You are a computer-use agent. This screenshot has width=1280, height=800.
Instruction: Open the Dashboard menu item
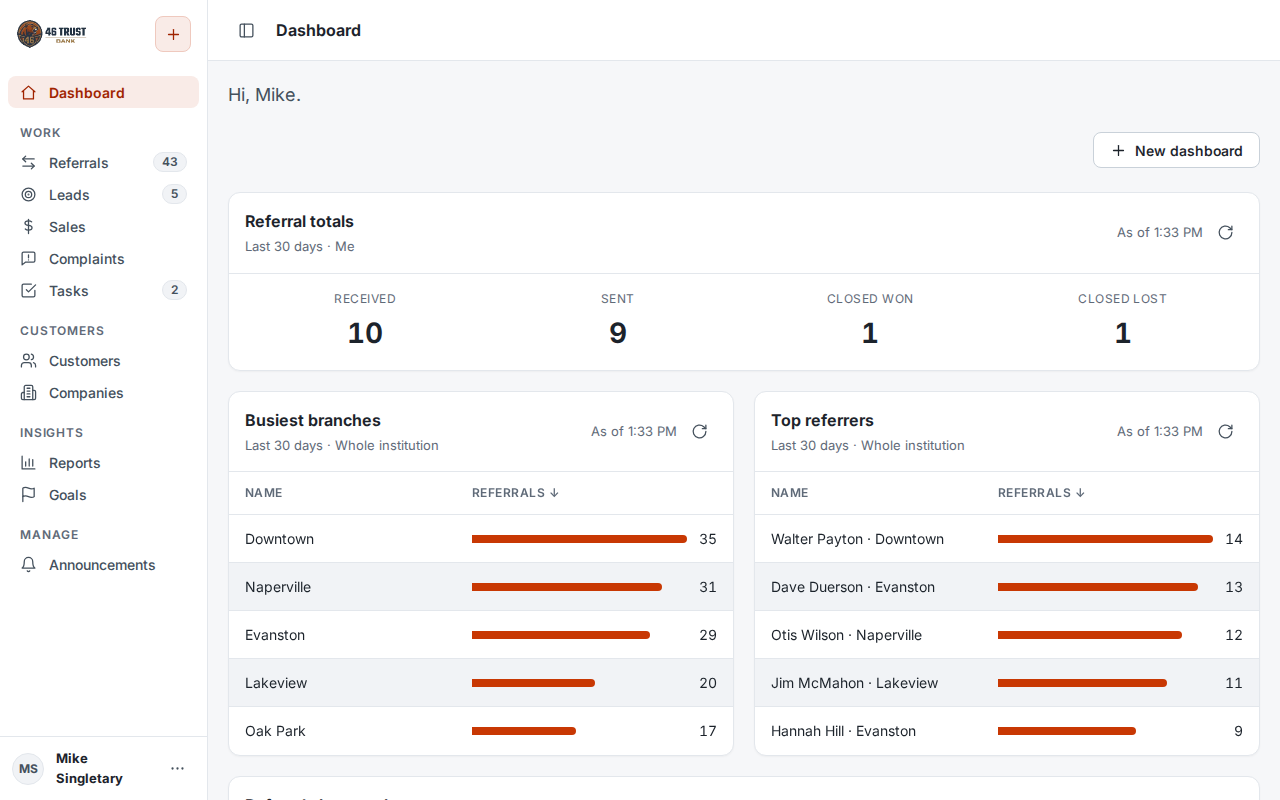point(103,92)
